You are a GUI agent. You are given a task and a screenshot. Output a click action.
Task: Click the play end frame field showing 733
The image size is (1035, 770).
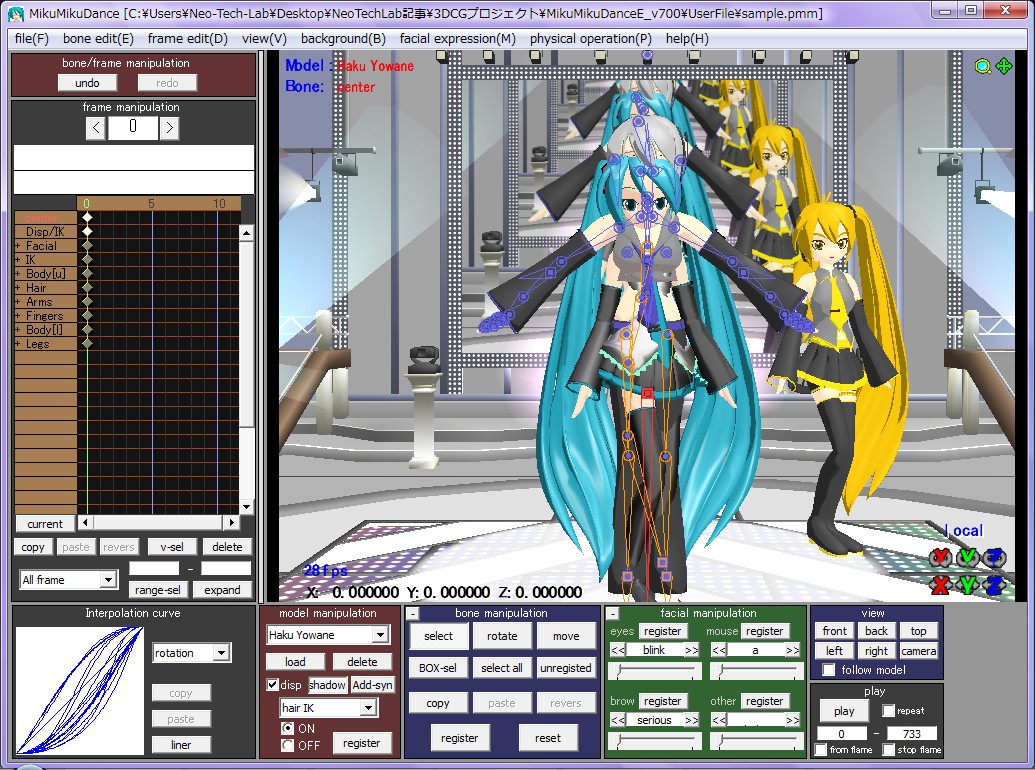pyautogui.click(x=912, y=734)
